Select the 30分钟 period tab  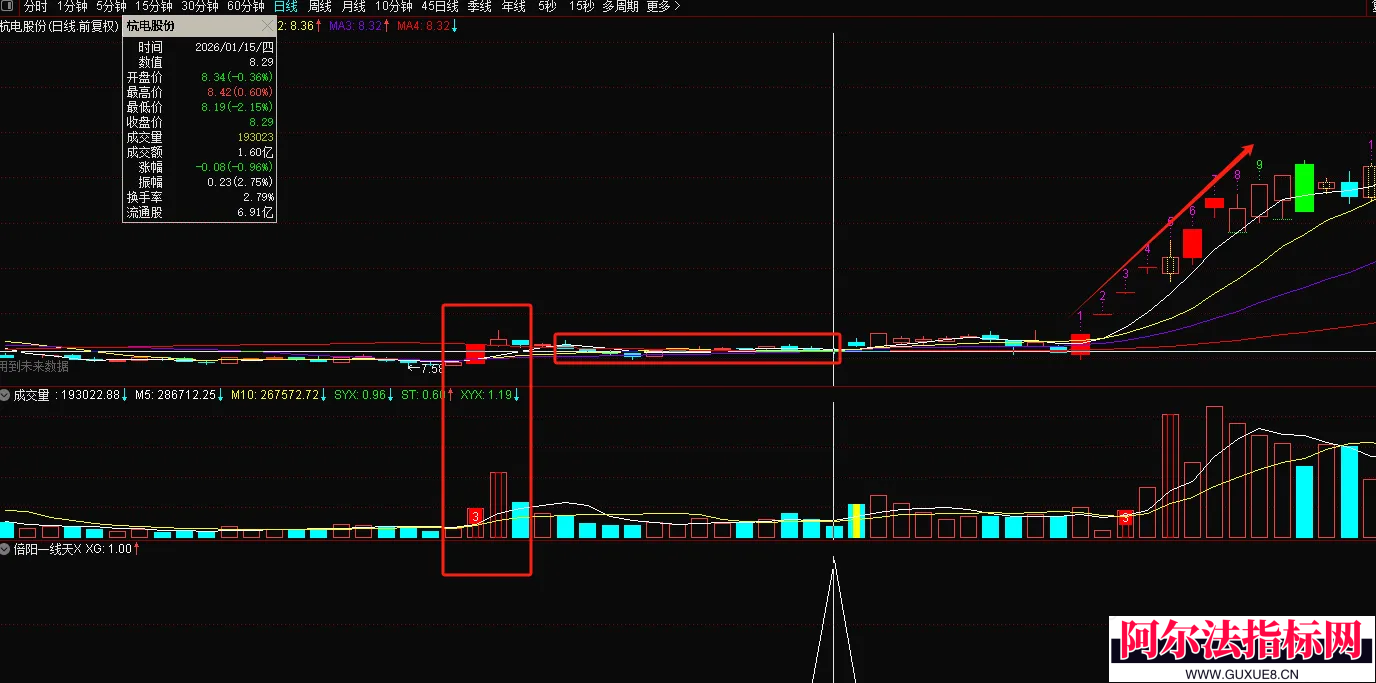pos(200,6)
